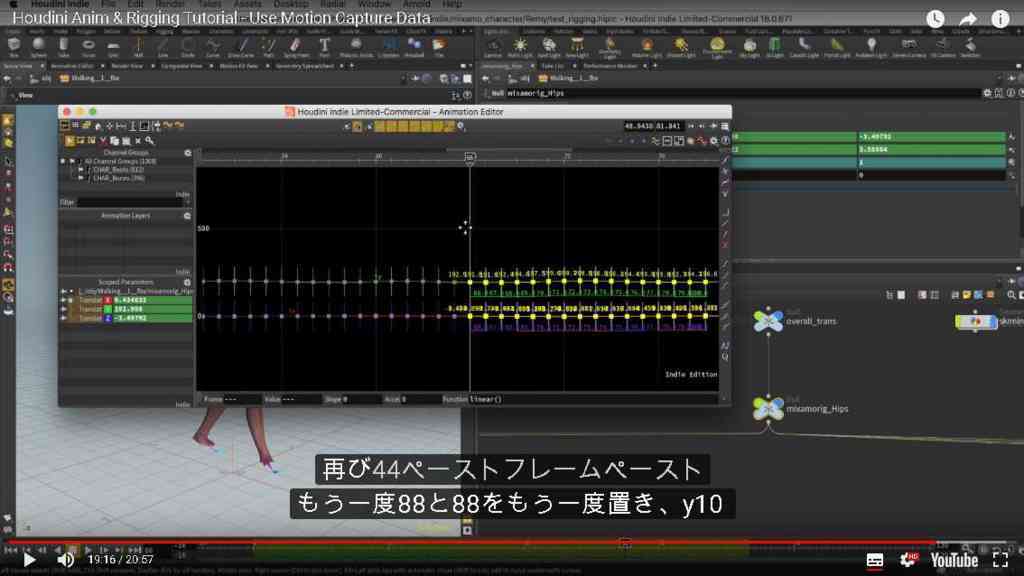Select the Spot Light shelf tool
Screen dimensions: 1024x576
tap(549, 46)
